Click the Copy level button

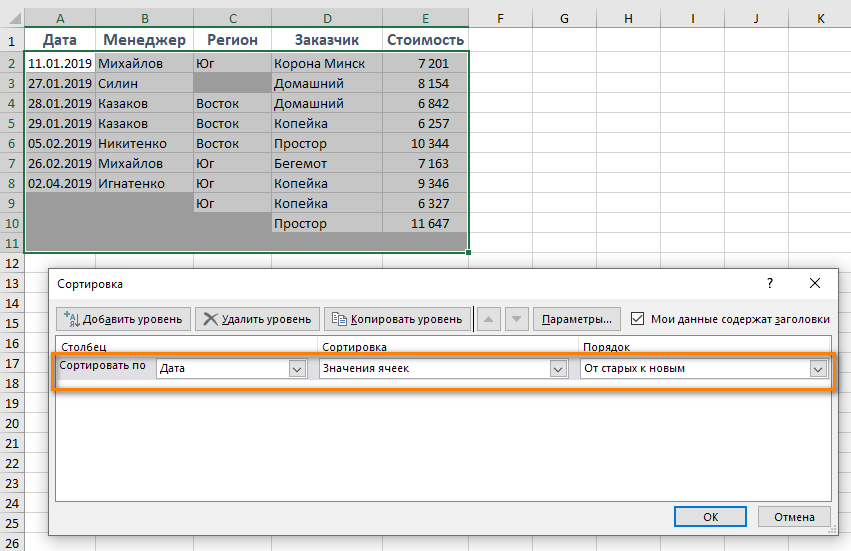(397, 319)
